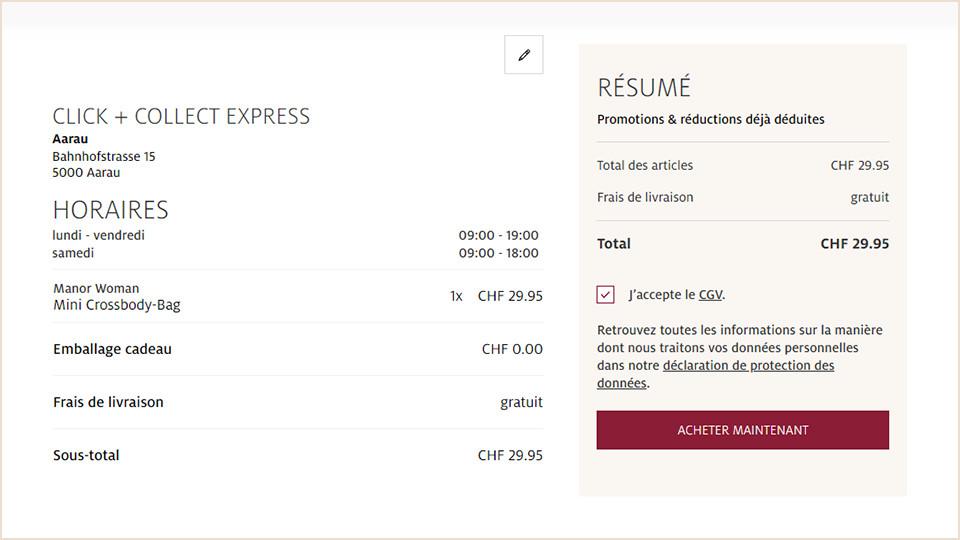This screenshot has width=960, height=540.
Task: Click the Bahnhofstrasse 15 address line
Action: tap(104, 156)
